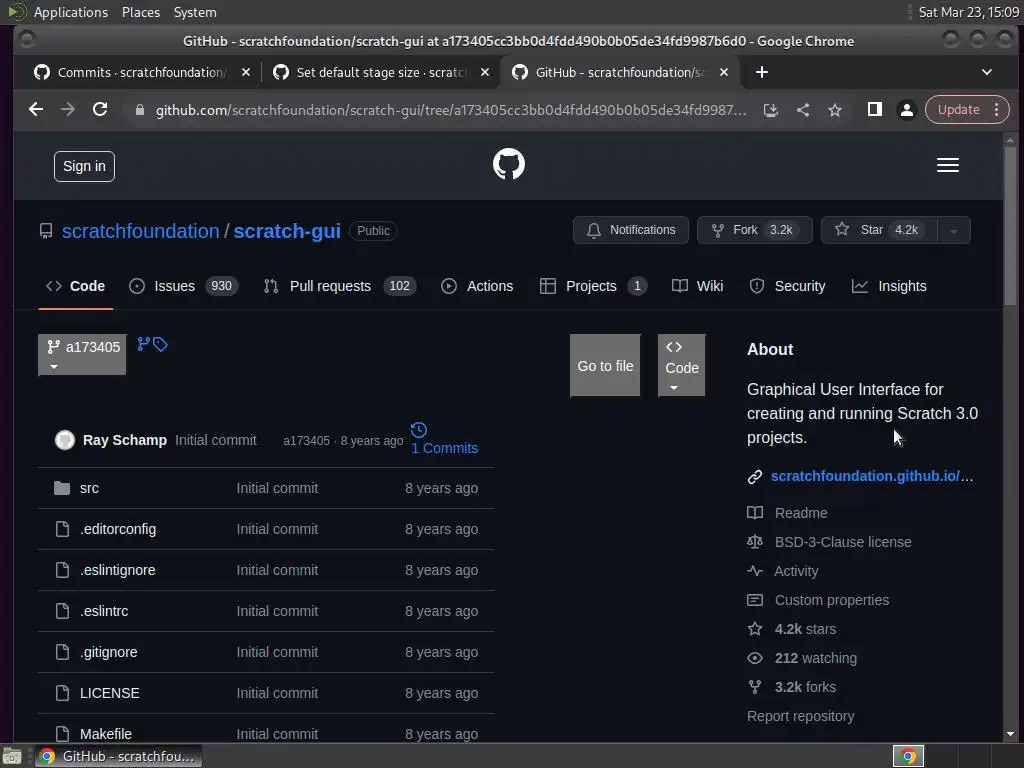Open the Pull requests tab
This screenshot has height=768, width=1024.
click(340, 286)
